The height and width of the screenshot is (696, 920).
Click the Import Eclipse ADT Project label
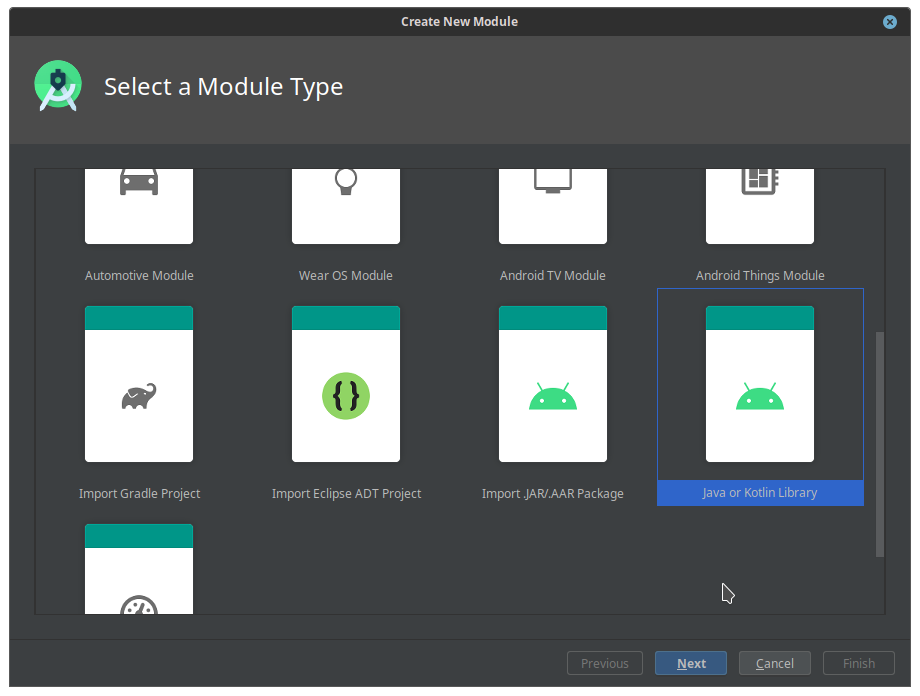pos(346,493)
